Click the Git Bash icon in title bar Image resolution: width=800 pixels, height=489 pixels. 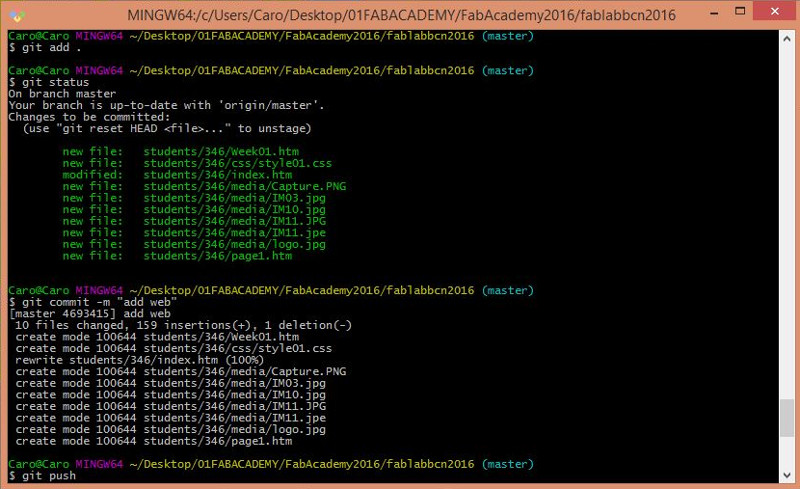click(x=17, y=15)
